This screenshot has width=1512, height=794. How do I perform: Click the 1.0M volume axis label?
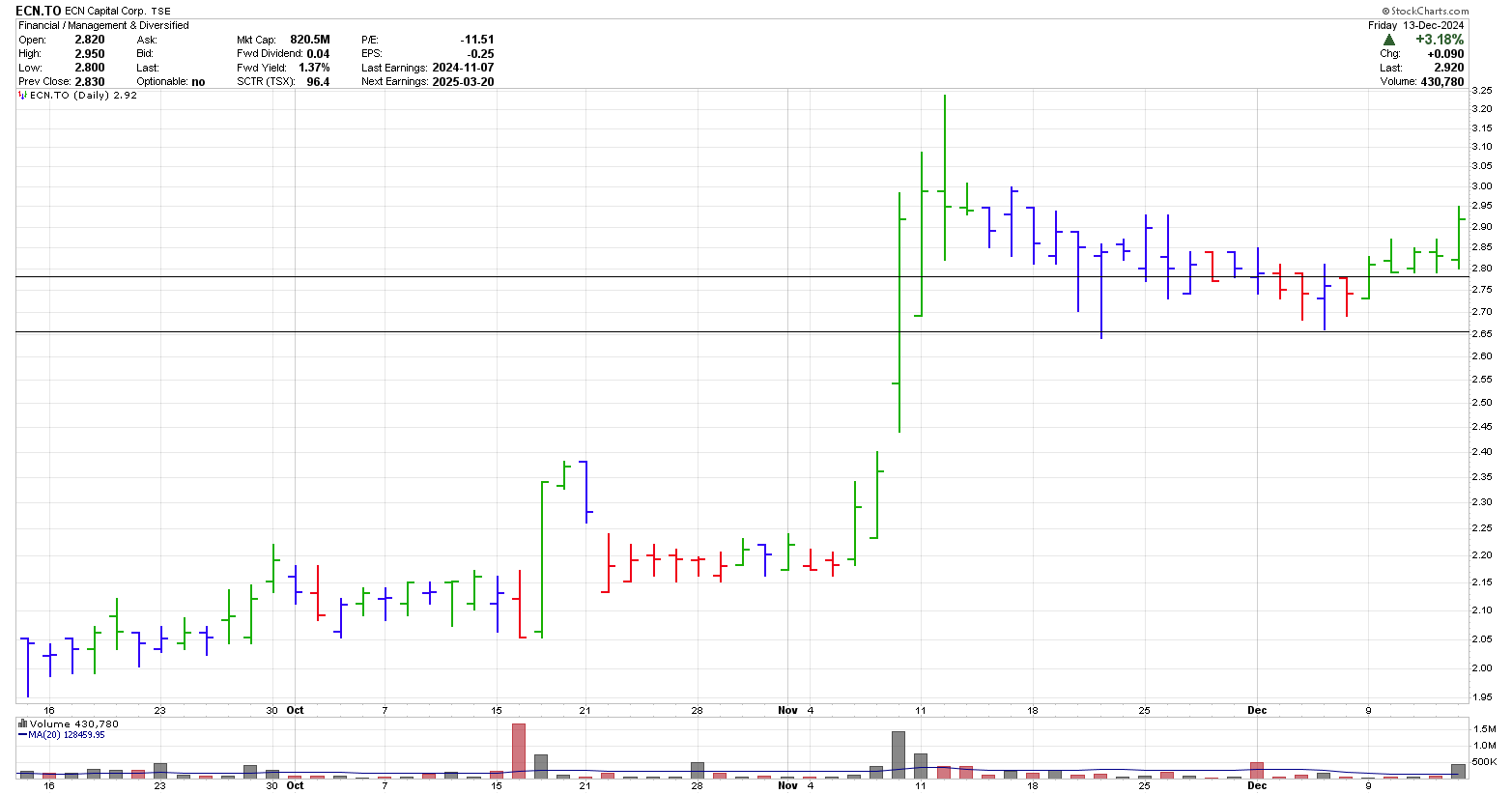coord(1483,745)
